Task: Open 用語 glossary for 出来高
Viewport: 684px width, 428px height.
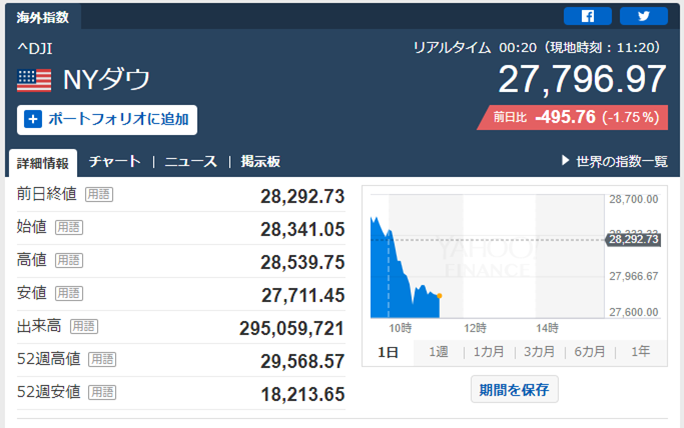Action: point(84,326)
